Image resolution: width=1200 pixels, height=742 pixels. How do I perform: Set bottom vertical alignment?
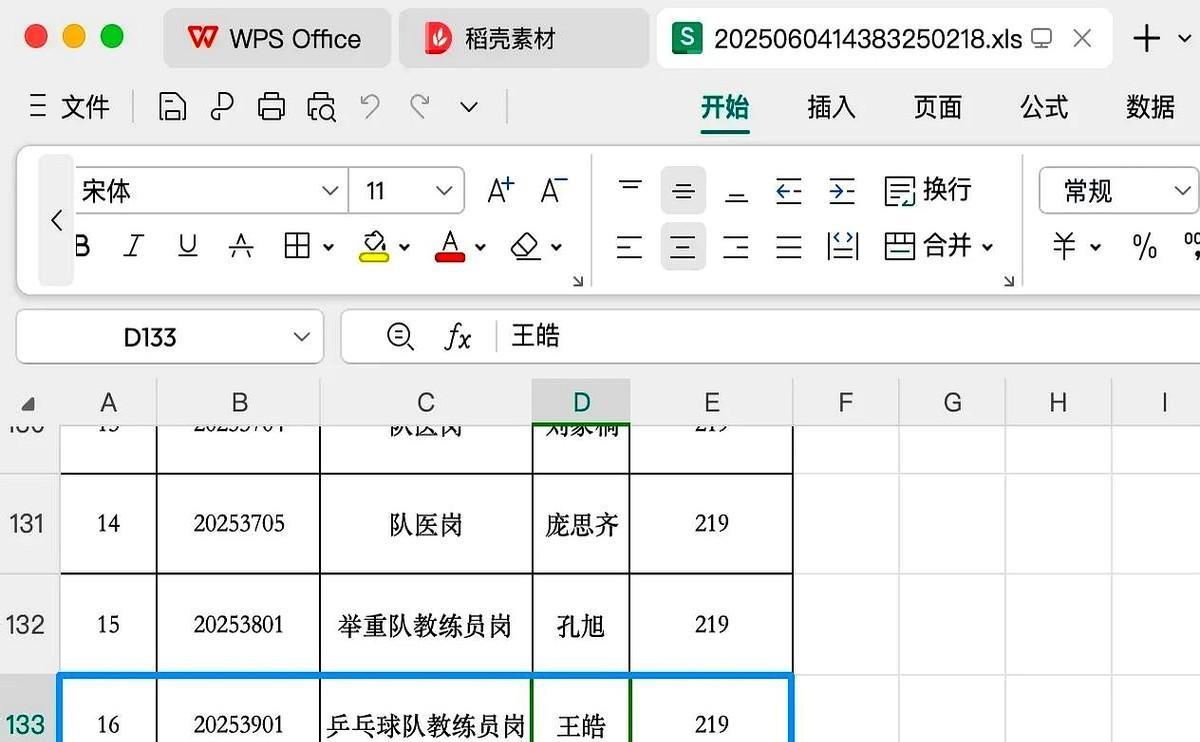(x=736, y=190)
